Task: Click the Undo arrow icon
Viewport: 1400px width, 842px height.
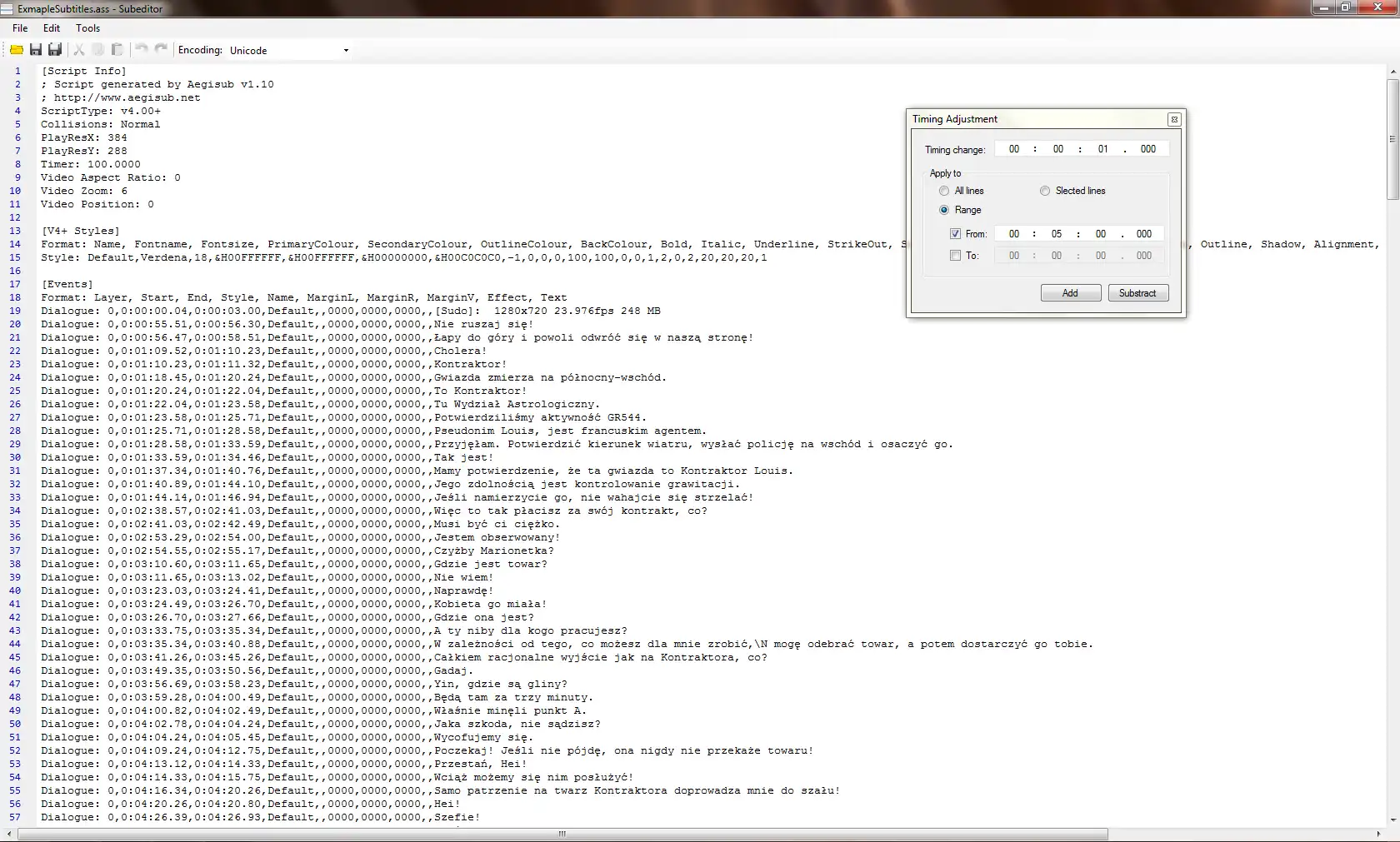Action: 142,49
